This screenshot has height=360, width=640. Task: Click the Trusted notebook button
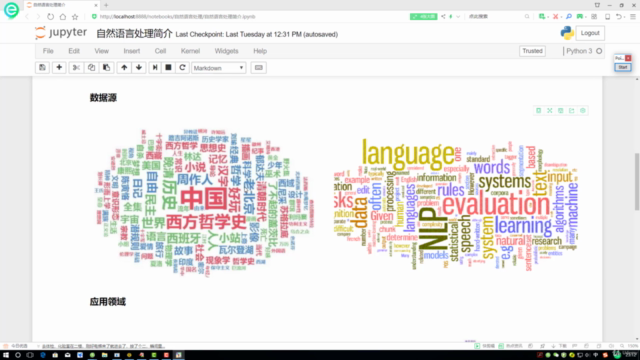532,51
